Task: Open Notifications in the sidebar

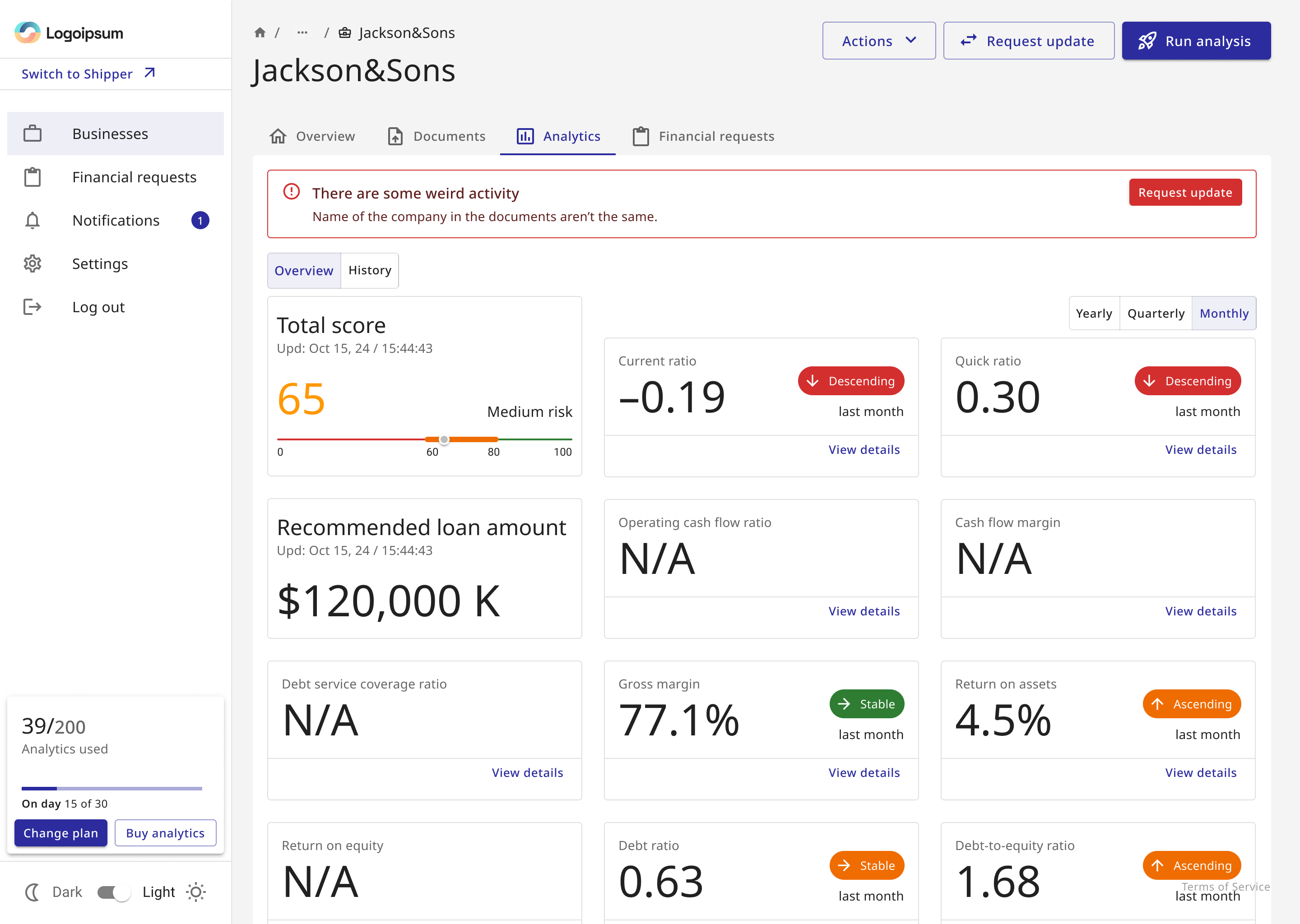Action: (x=116, y=220)
